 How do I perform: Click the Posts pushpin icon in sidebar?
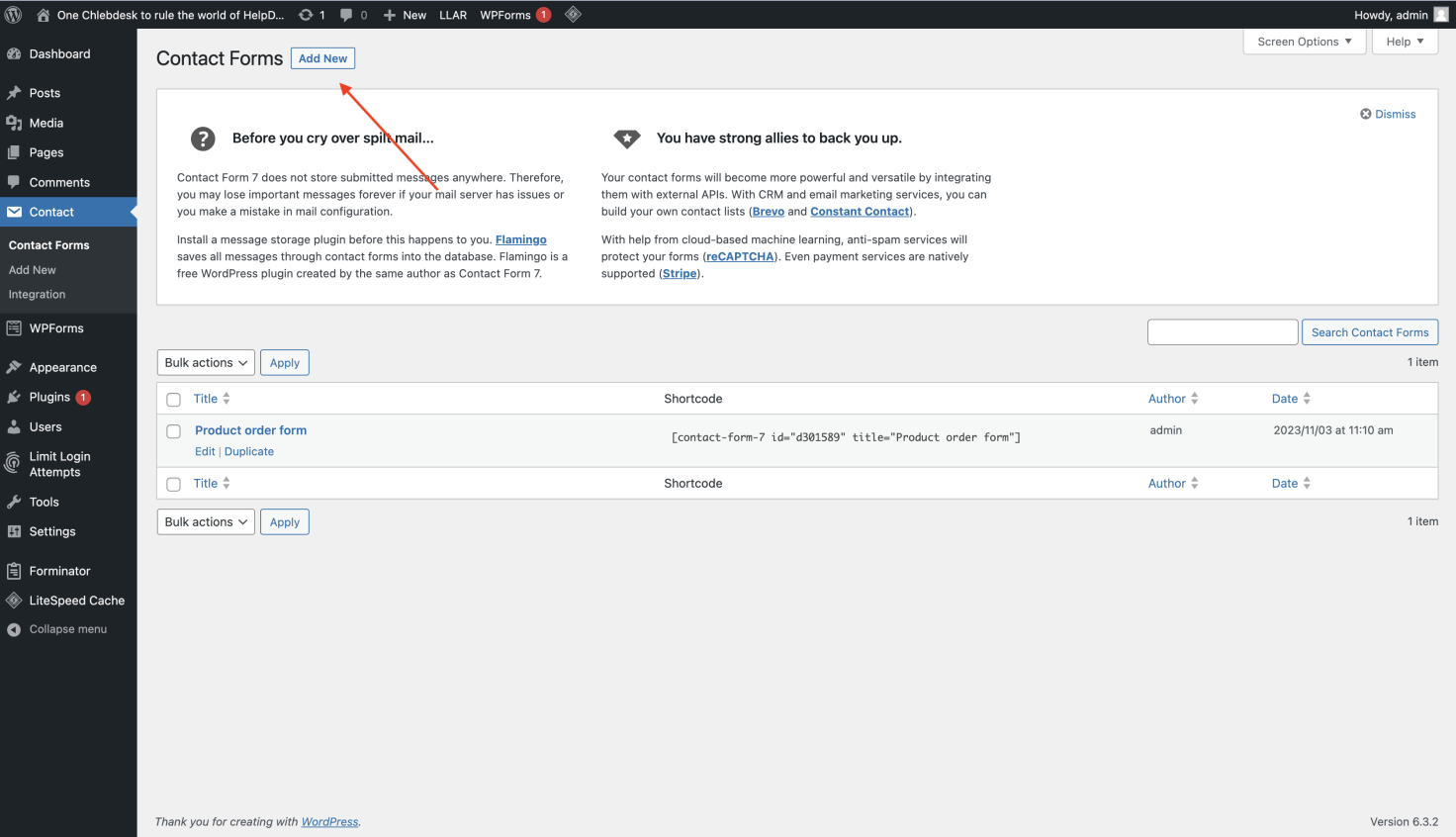click(x=14, y=93)
